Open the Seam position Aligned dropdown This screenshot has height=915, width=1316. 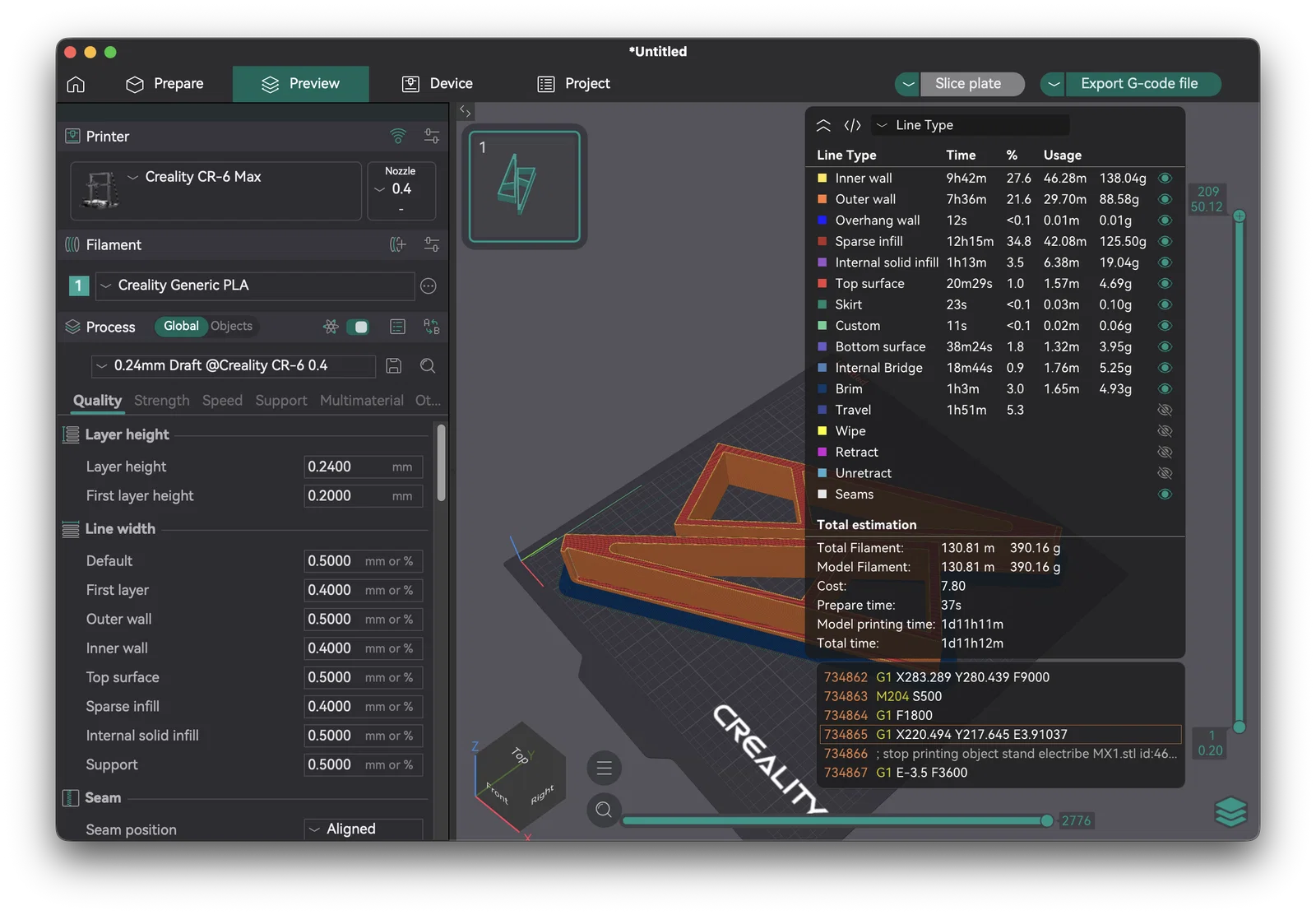[x=364, y=829]
